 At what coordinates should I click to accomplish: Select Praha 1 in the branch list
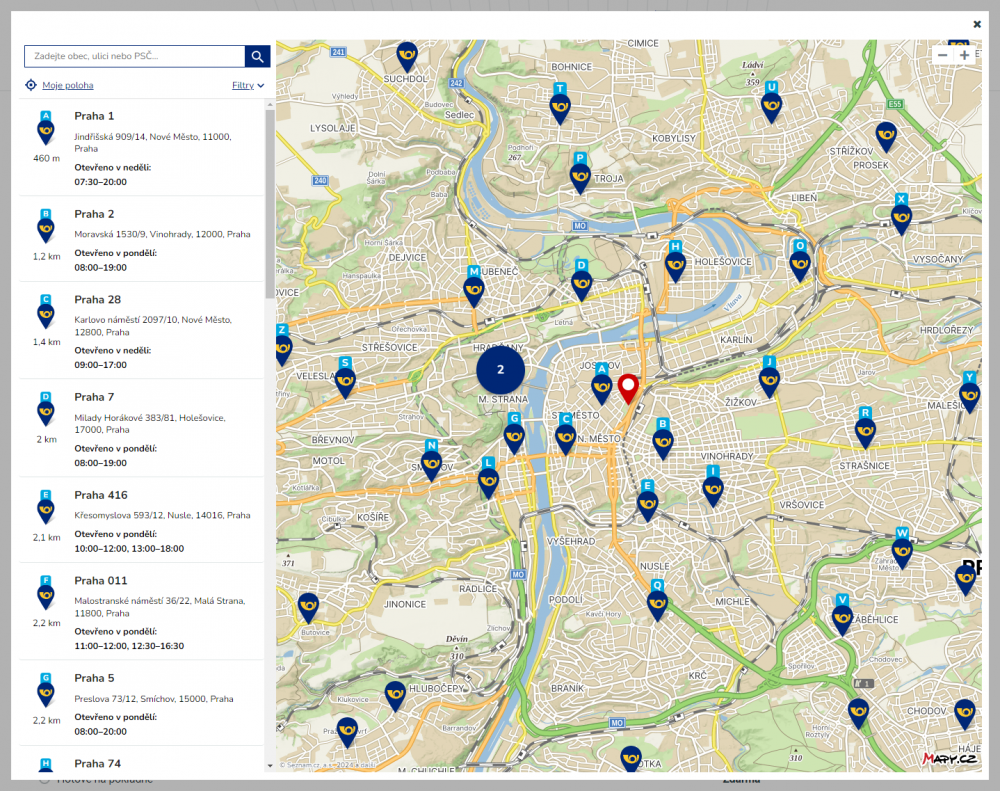(142, 147)
